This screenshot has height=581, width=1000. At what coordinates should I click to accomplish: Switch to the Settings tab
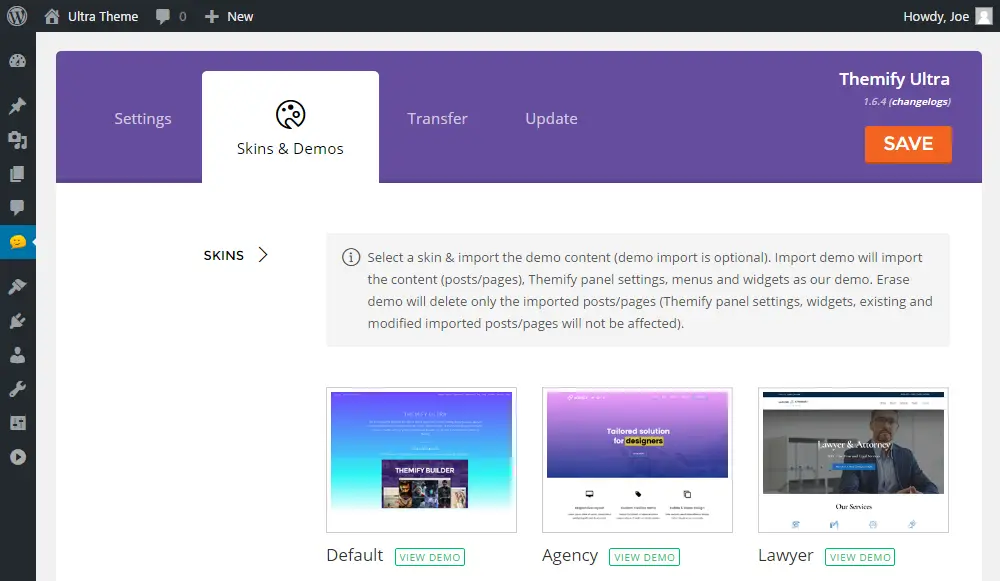pyautogui.click(x=143, y=119)
